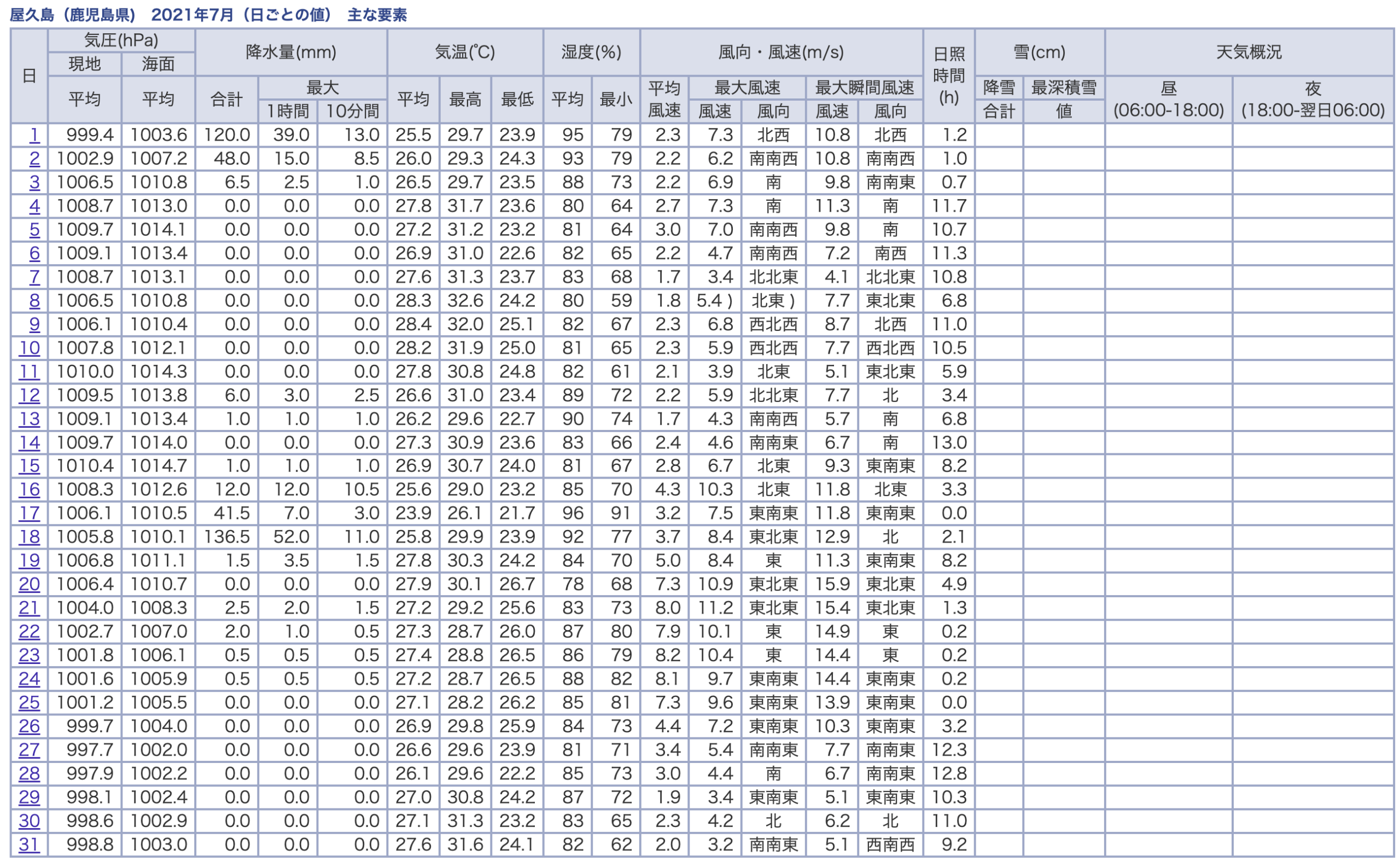Open the day 30 link

29,821
